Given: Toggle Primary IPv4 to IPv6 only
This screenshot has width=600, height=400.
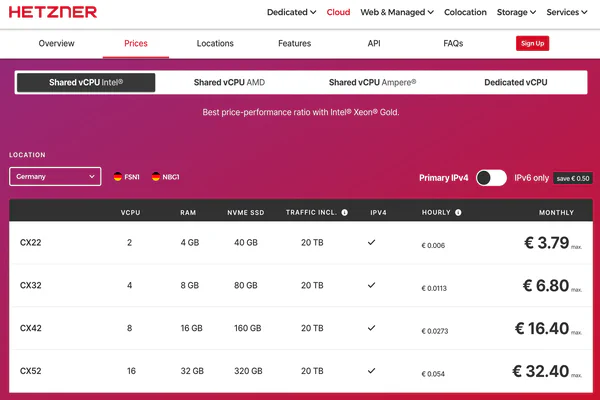Looking at the screenshot, I should [491, 178].
